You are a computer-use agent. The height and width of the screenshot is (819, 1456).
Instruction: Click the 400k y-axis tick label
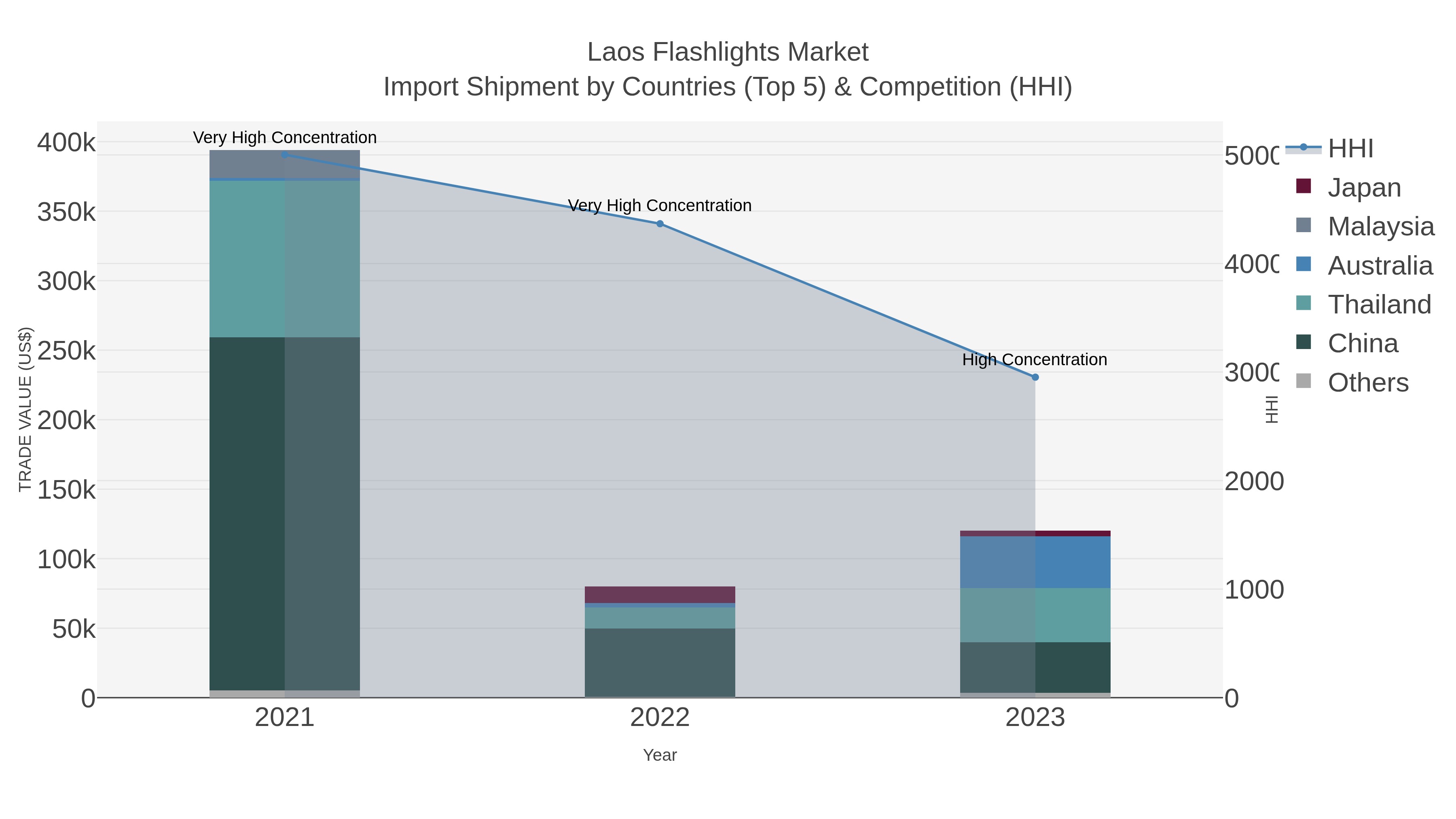click(66, 142)
